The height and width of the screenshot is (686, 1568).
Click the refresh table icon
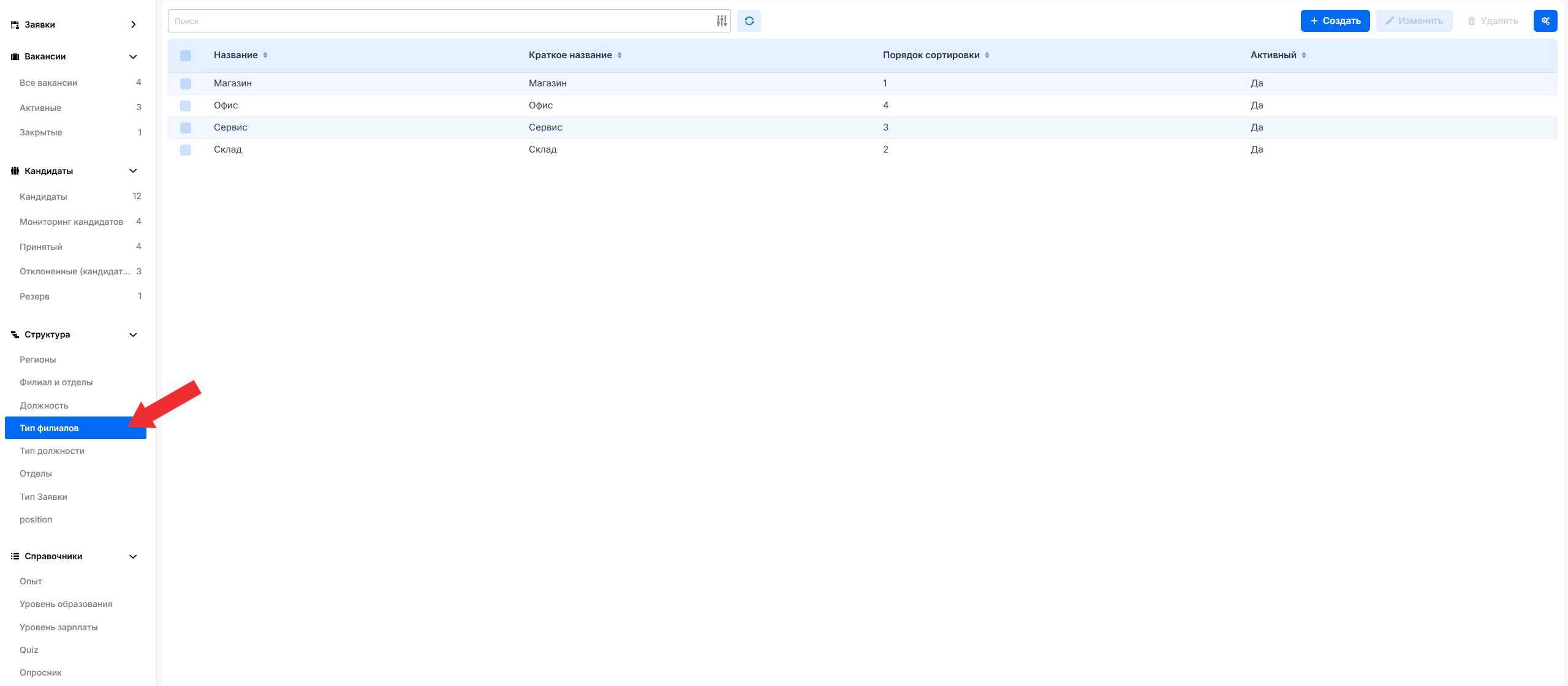tap(749, 21)
